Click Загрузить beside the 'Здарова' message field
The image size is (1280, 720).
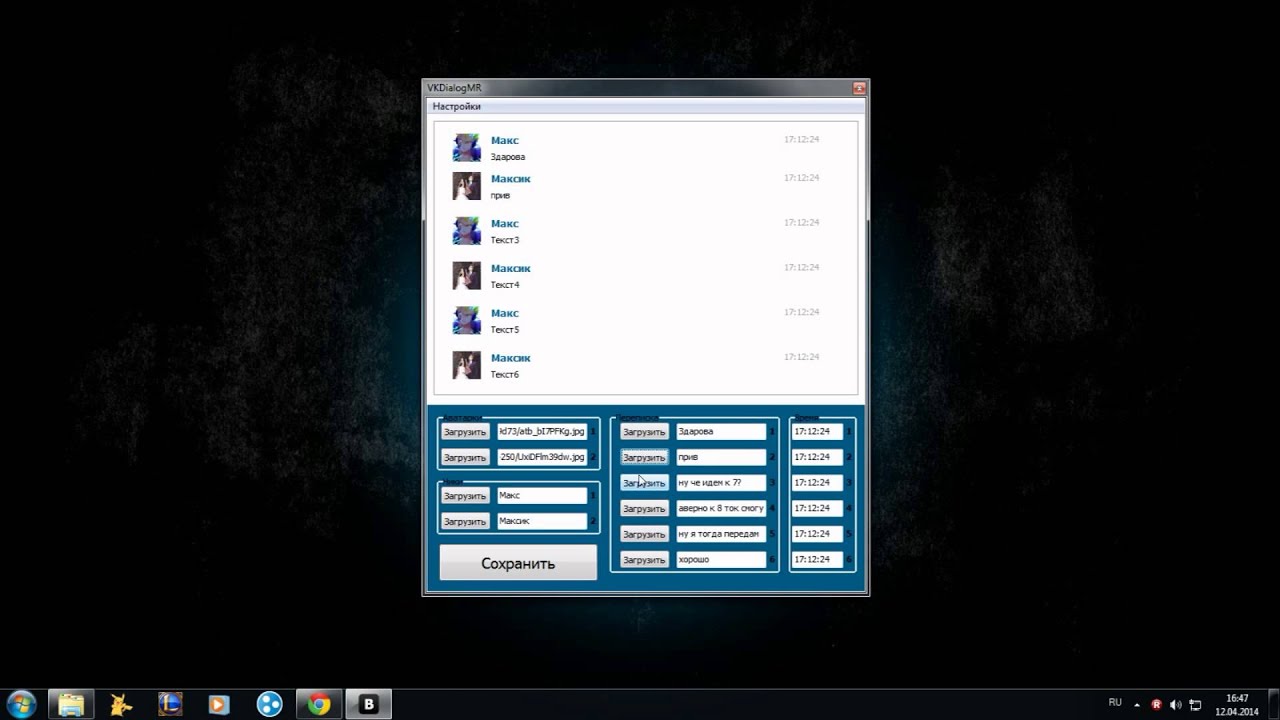pyautogui.click(x=644, y=432)
